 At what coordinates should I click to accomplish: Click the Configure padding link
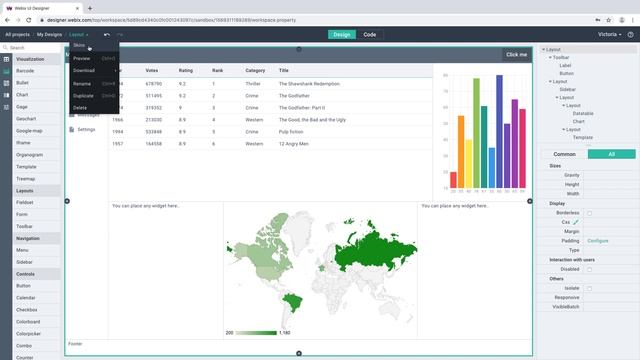598,241
